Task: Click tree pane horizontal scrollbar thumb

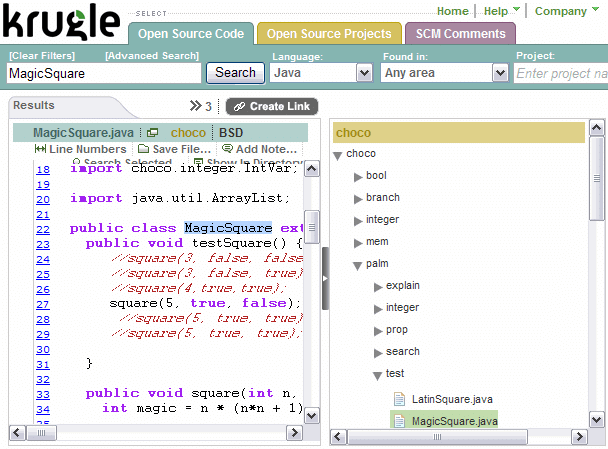Action: [x=437, y=437]
